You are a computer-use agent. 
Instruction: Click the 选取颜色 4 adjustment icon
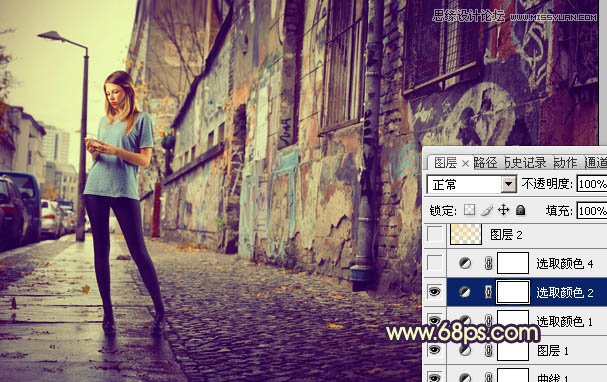pyautogui.click(x=465, y=264)
